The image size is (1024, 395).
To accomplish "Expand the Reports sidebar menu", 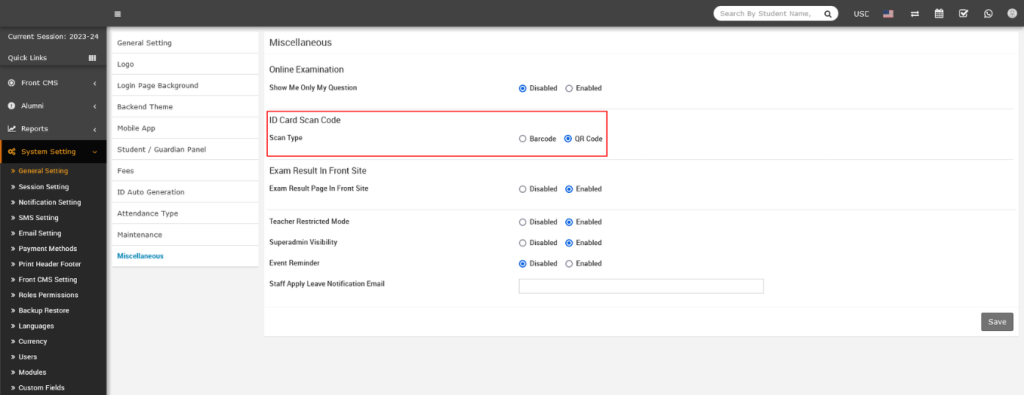I will click(x=53, y=129).
